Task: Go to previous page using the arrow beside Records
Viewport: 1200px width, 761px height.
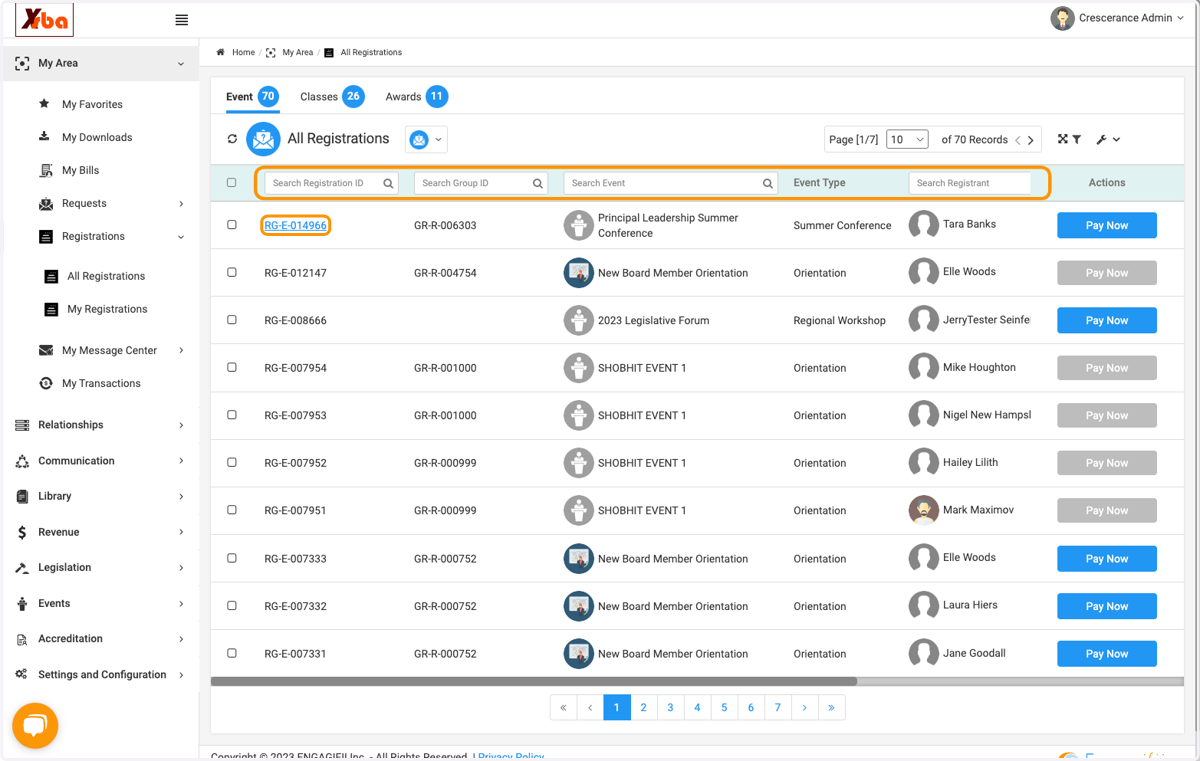Action: [1018, 140]
